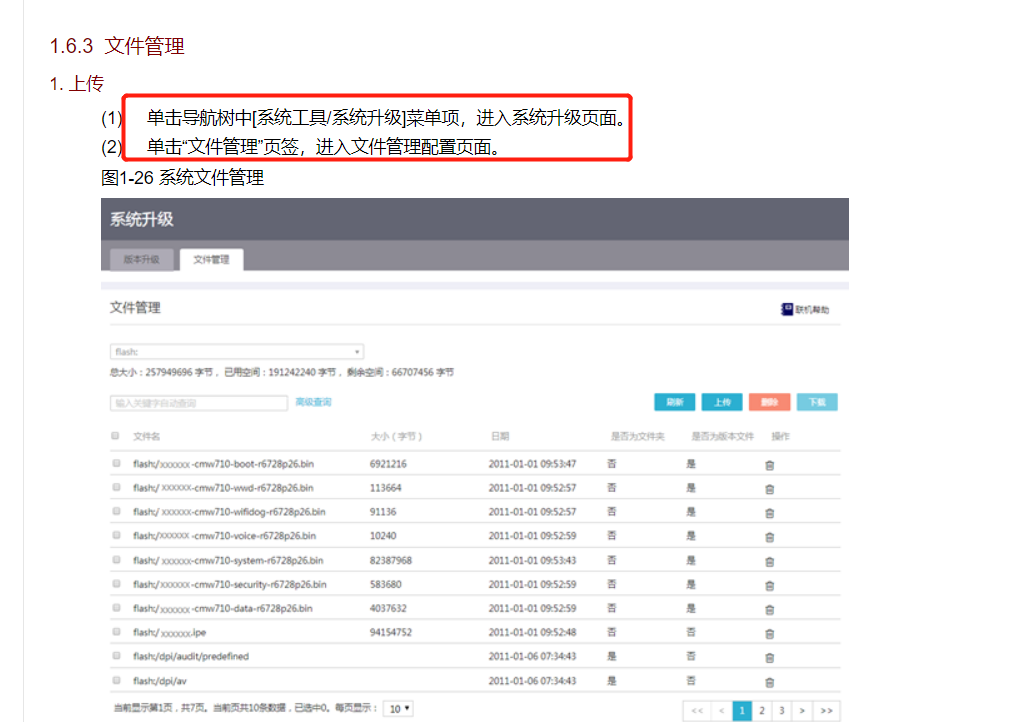
Task: Click the 刷新 refresh button
Action: pos(675,402)
